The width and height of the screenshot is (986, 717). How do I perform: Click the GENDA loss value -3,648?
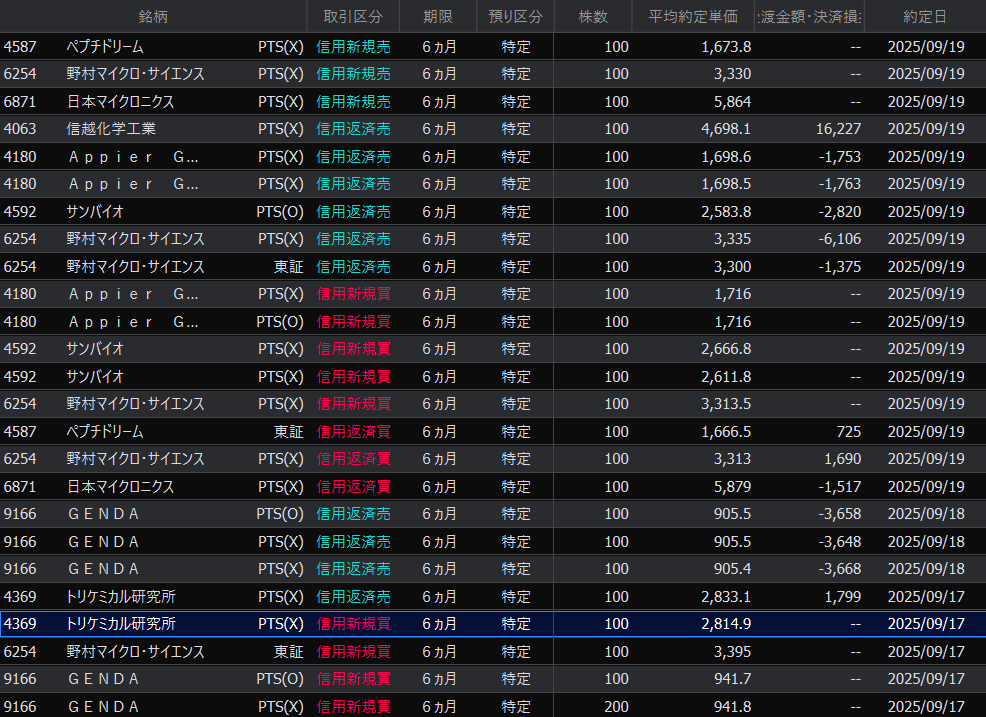(x=839, y=542)
